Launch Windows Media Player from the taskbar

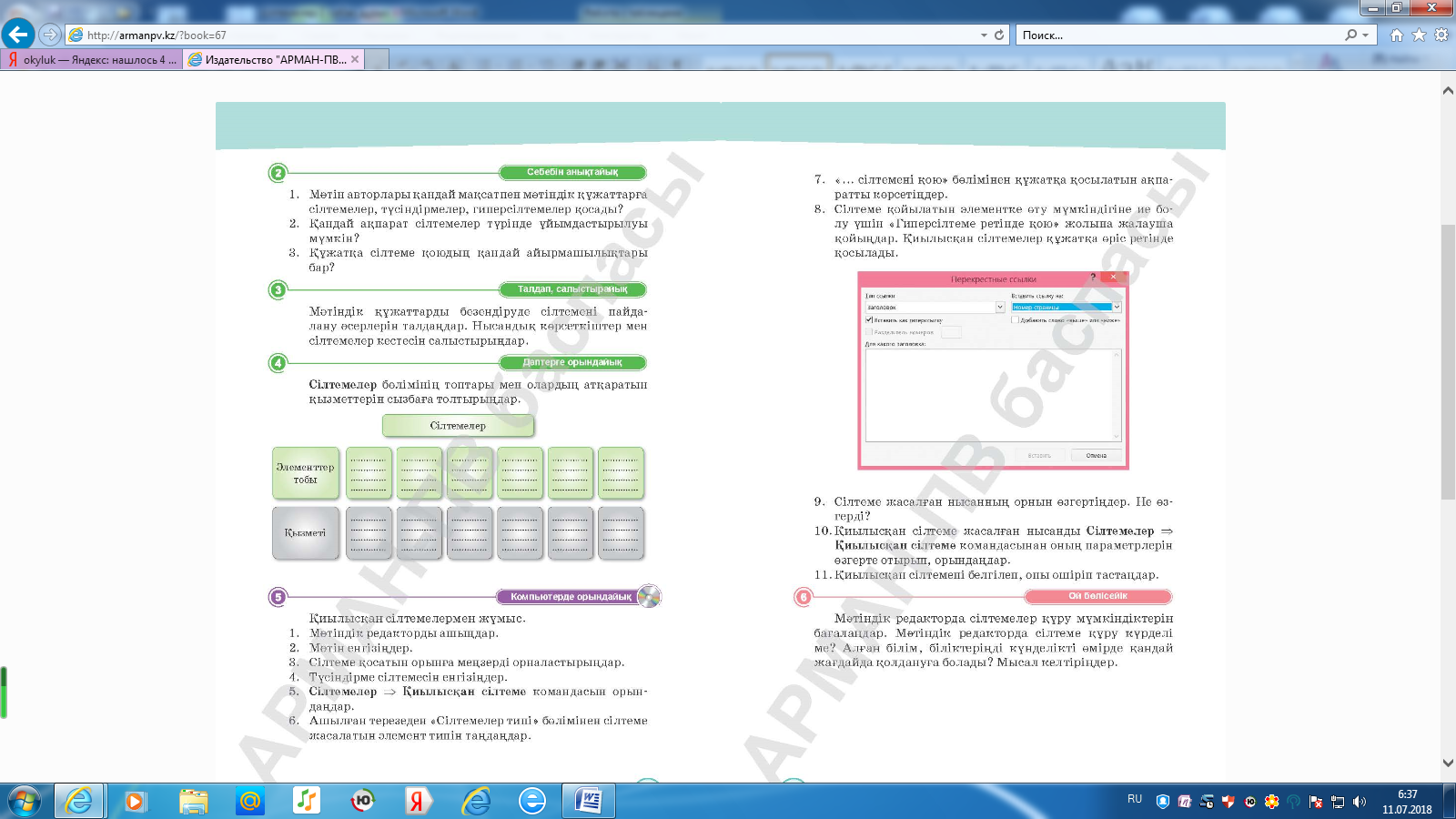[x=136, y=801]
